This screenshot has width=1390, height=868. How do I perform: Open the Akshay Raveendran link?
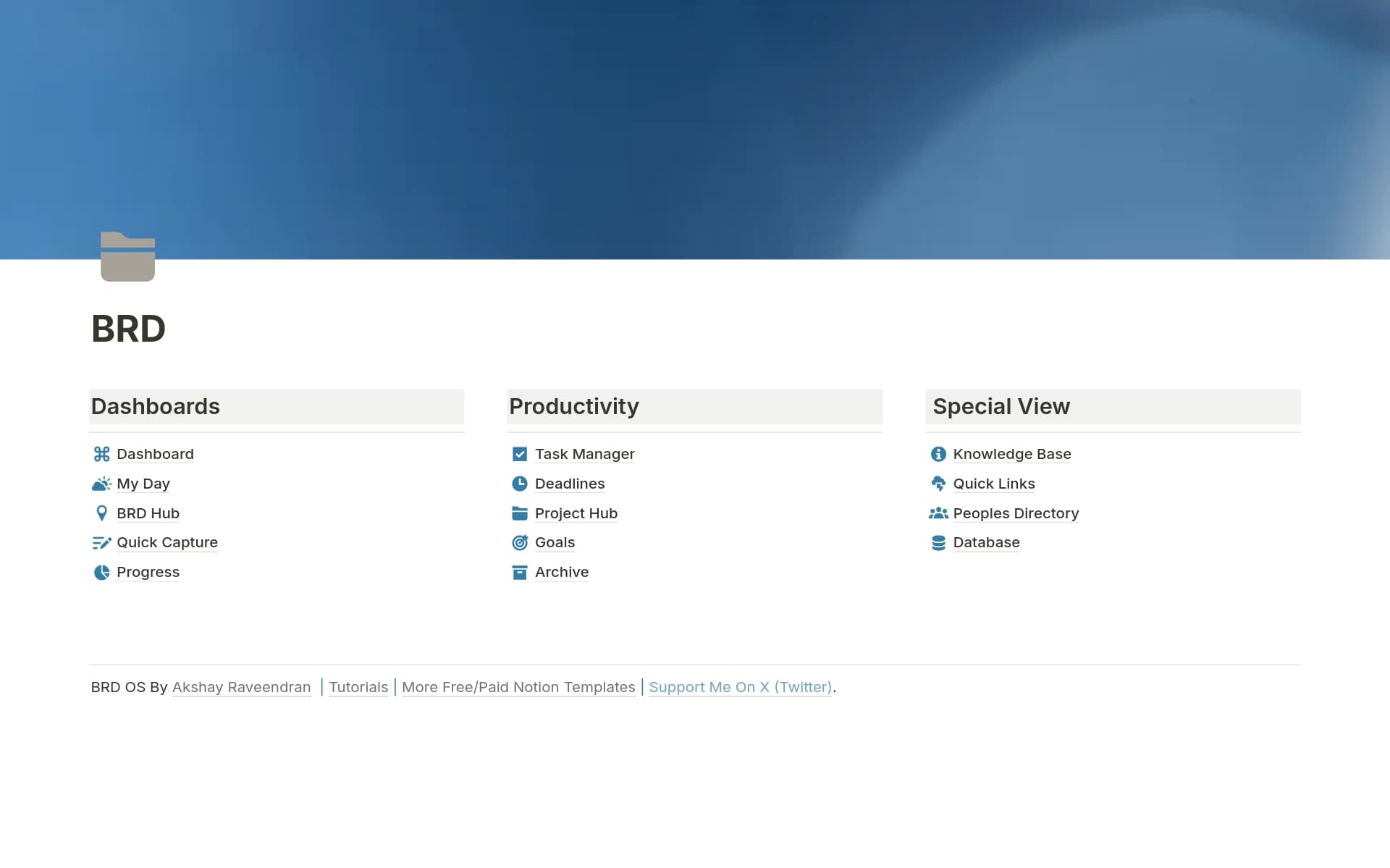click(x=241, y=687)
